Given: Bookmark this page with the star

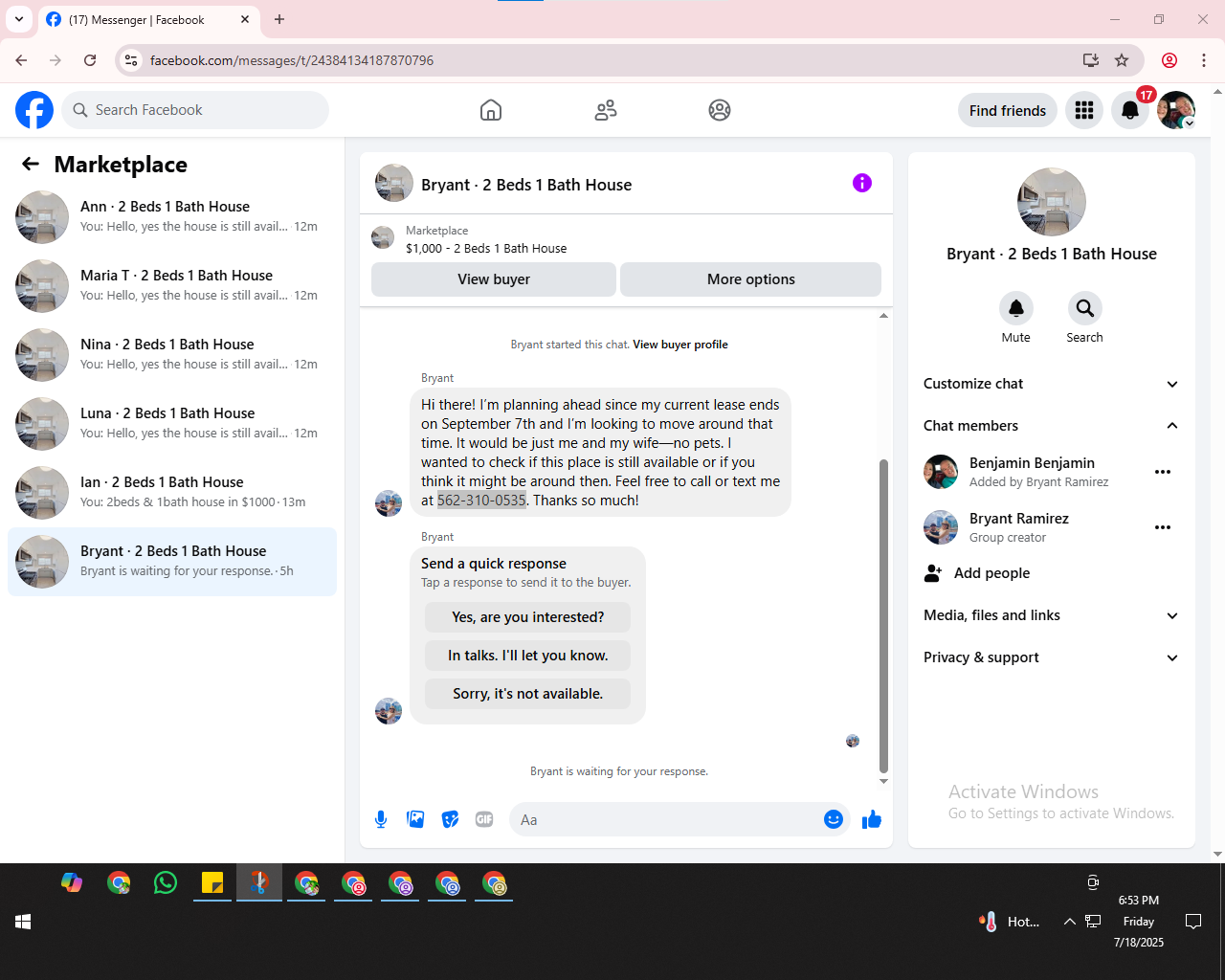Looking at the screenshot, I should coord(1122,60).
